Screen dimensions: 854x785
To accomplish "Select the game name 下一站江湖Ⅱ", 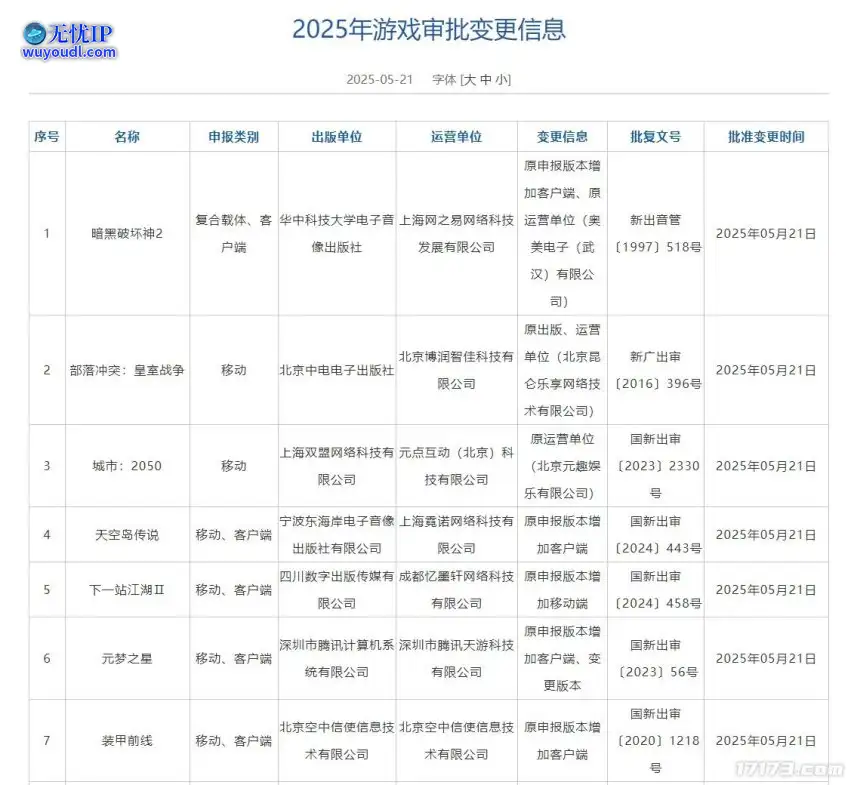I will [127, 590].
